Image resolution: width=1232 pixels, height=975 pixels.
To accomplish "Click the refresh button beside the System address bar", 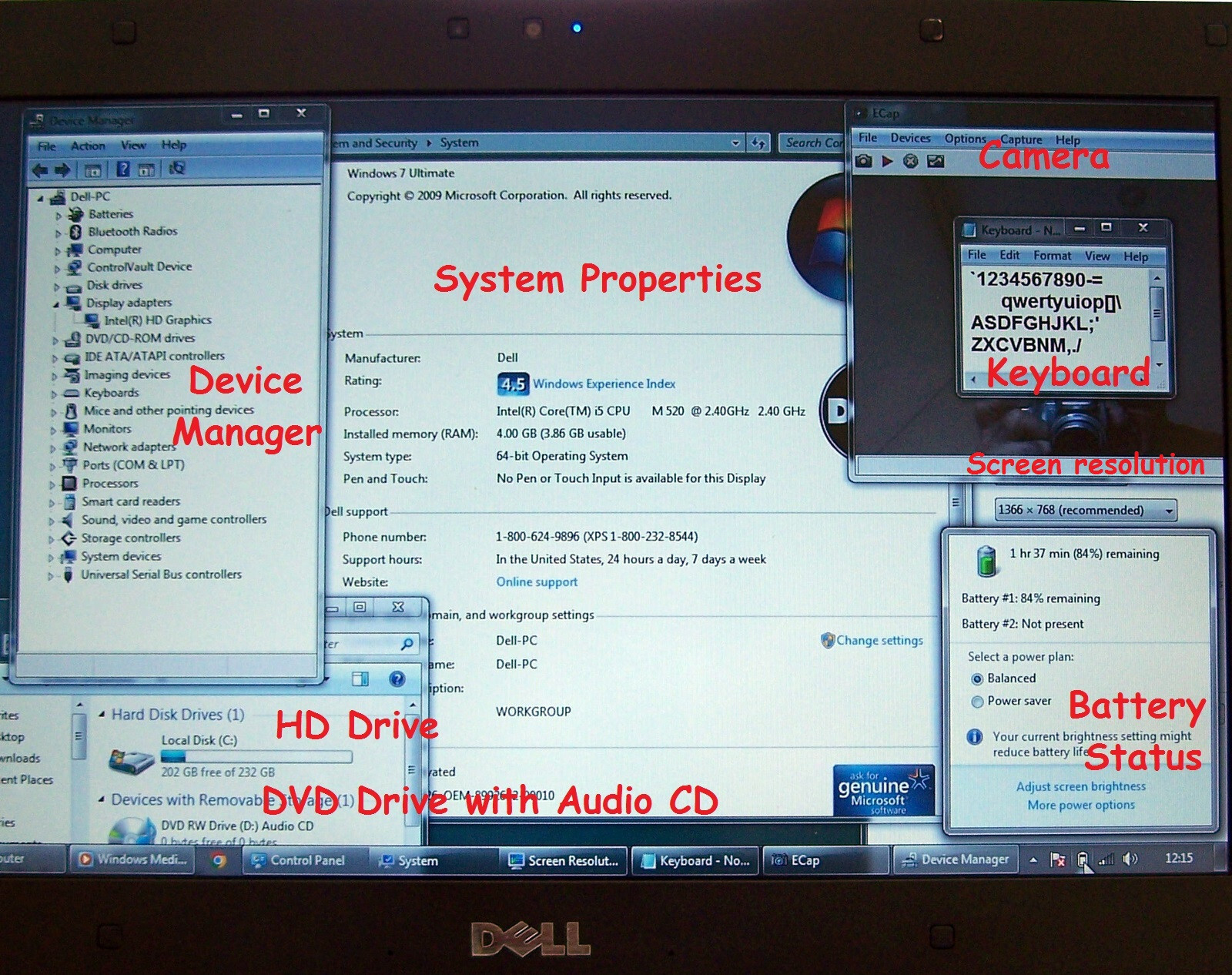I will (x=758, y=143).
